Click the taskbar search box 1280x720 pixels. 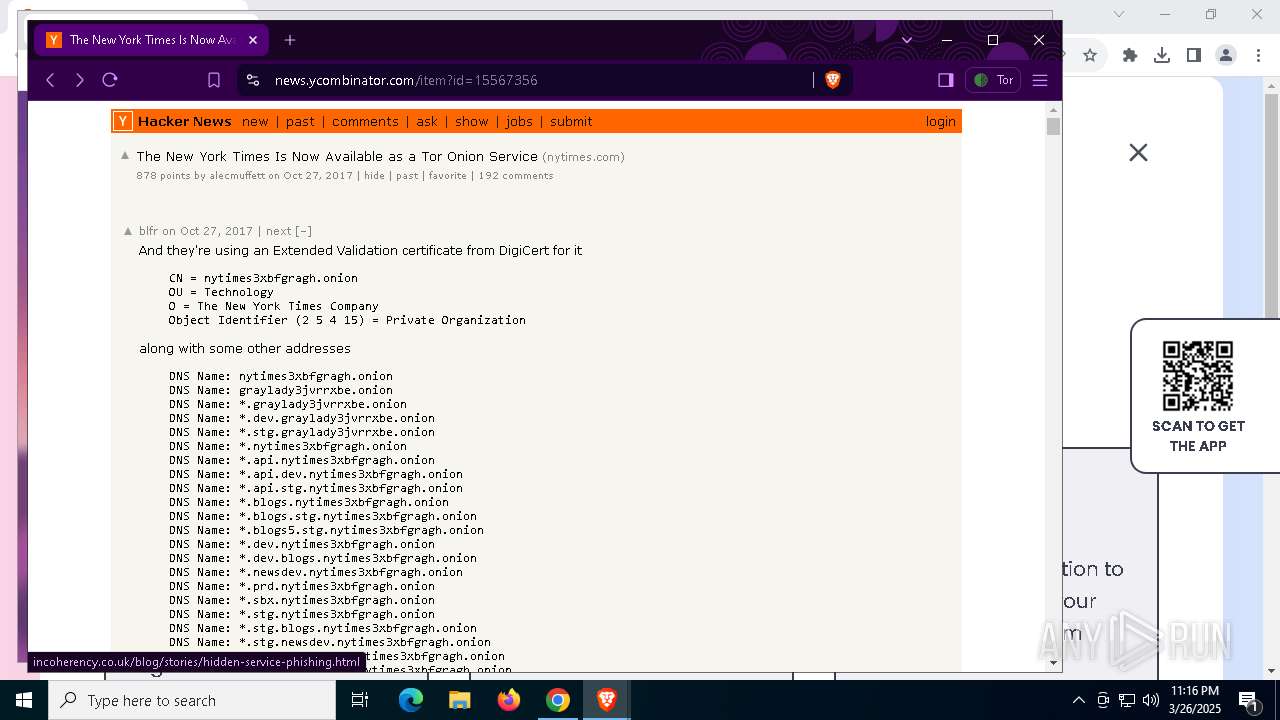point(192,700)
